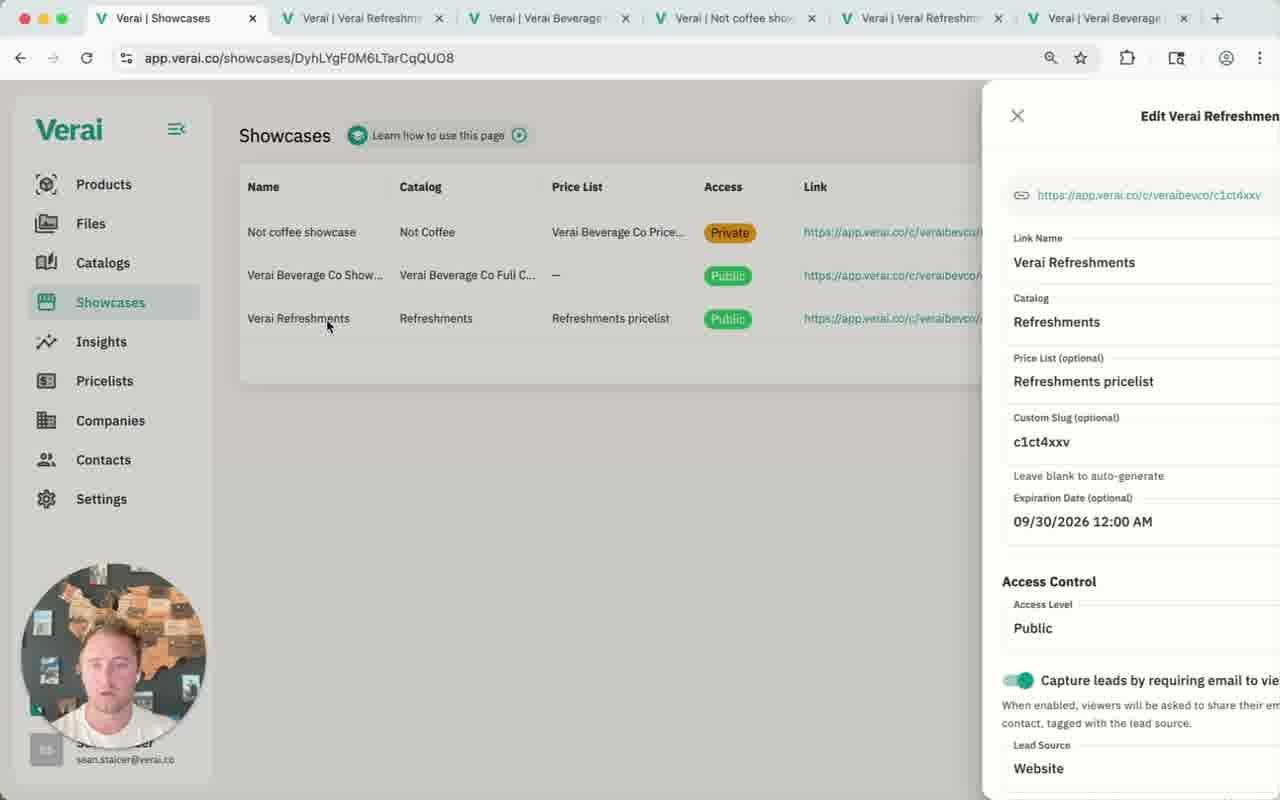
Task: Toggle capture leads by requiring email
Action: (x=1018, y=680)
